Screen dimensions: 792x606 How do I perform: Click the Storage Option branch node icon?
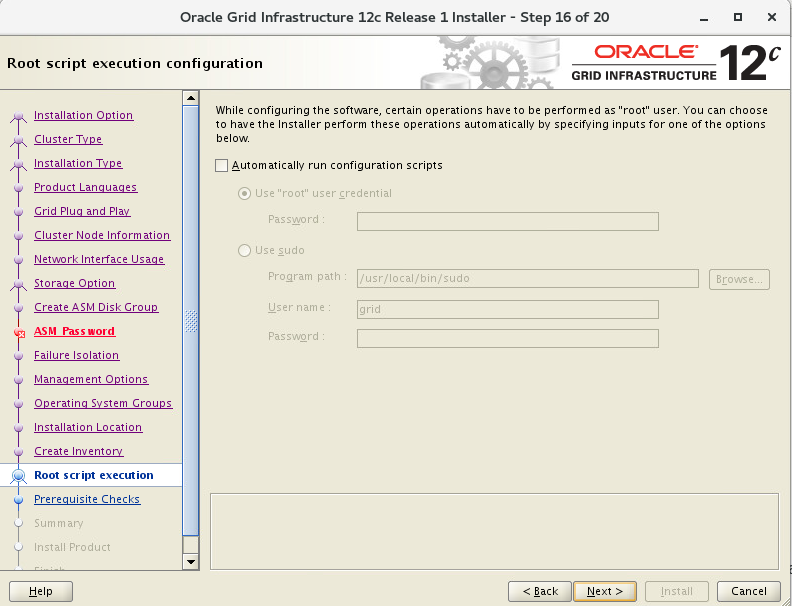19,285
